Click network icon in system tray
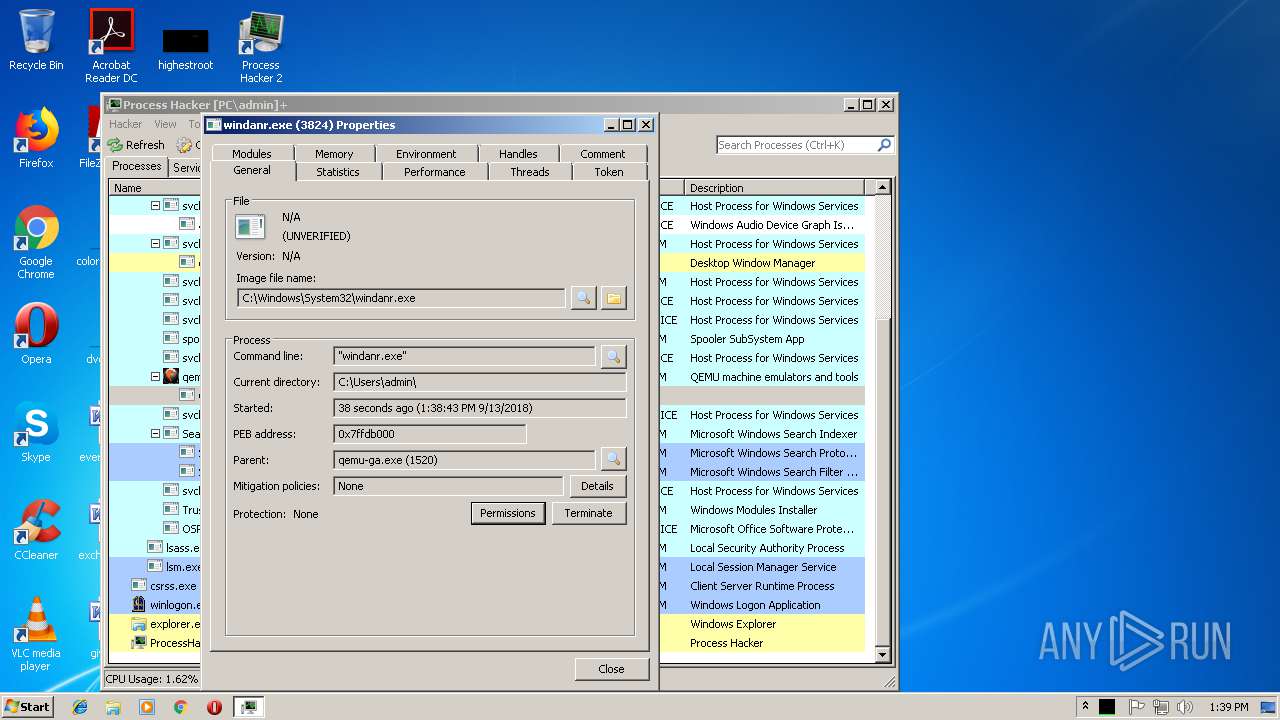Viewport: 1280px width, 720px height. [x=1160, y=706]
